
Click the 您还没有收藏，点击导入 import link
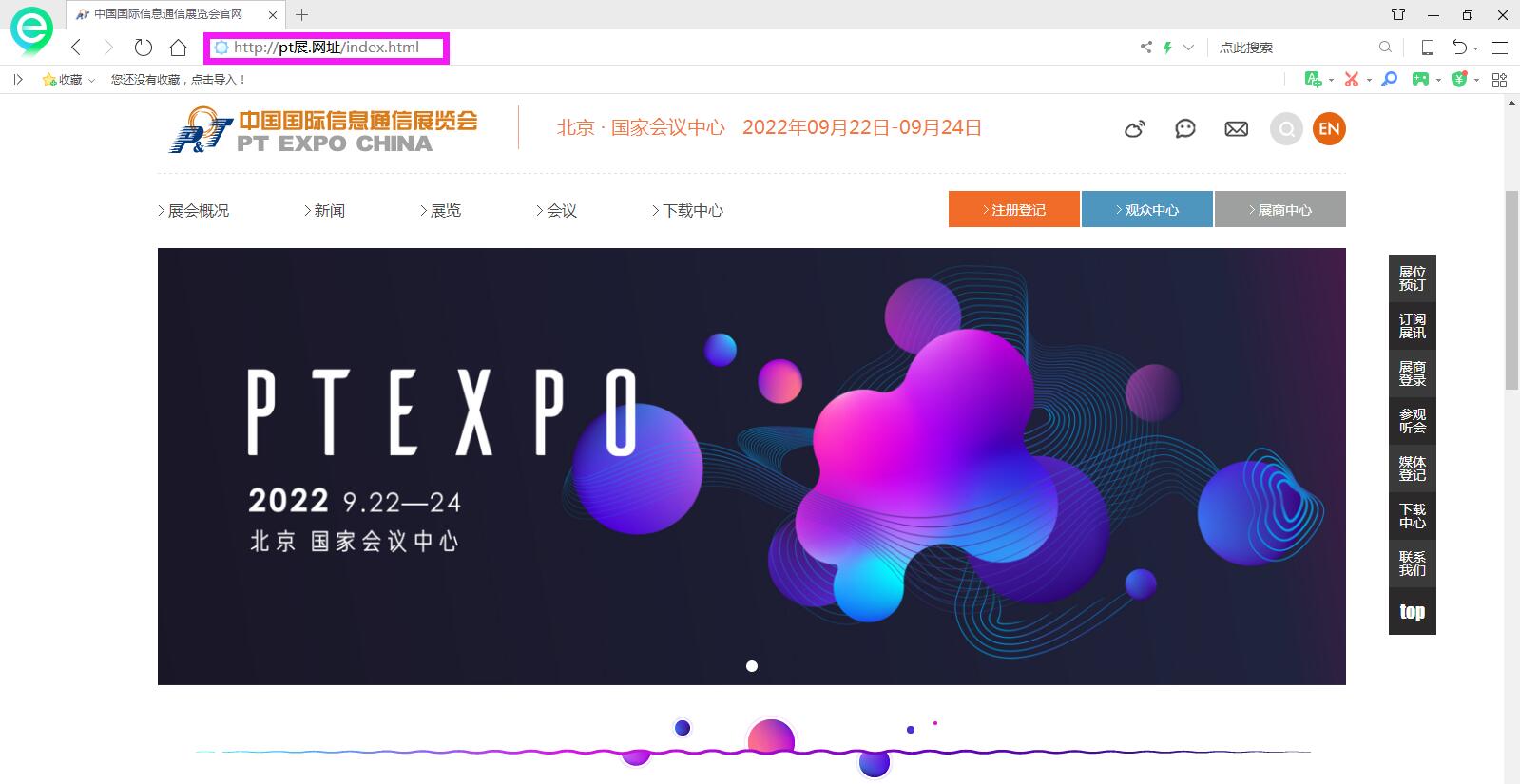coord(179,80)
